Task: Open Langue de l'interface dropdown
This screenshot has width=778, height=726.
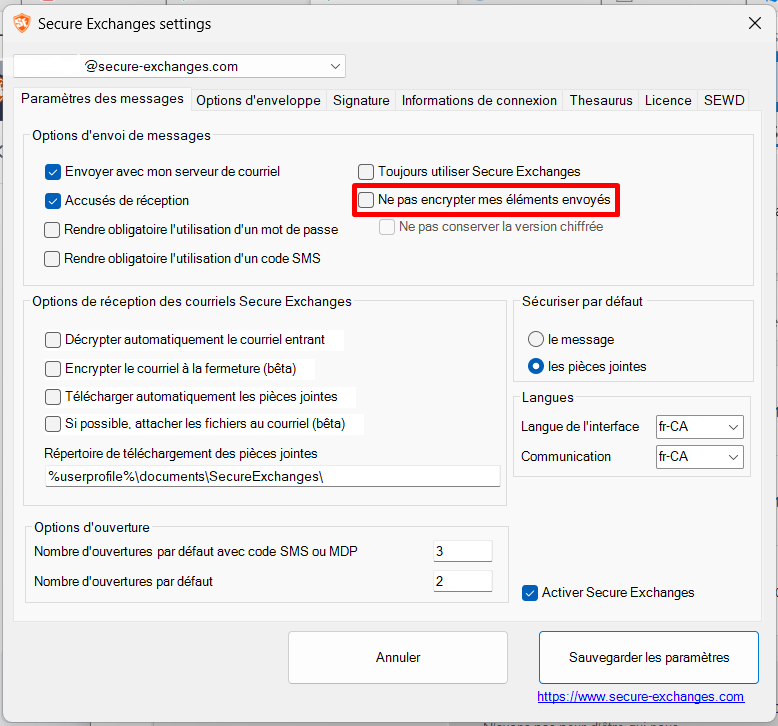Action: coord(700,427)
